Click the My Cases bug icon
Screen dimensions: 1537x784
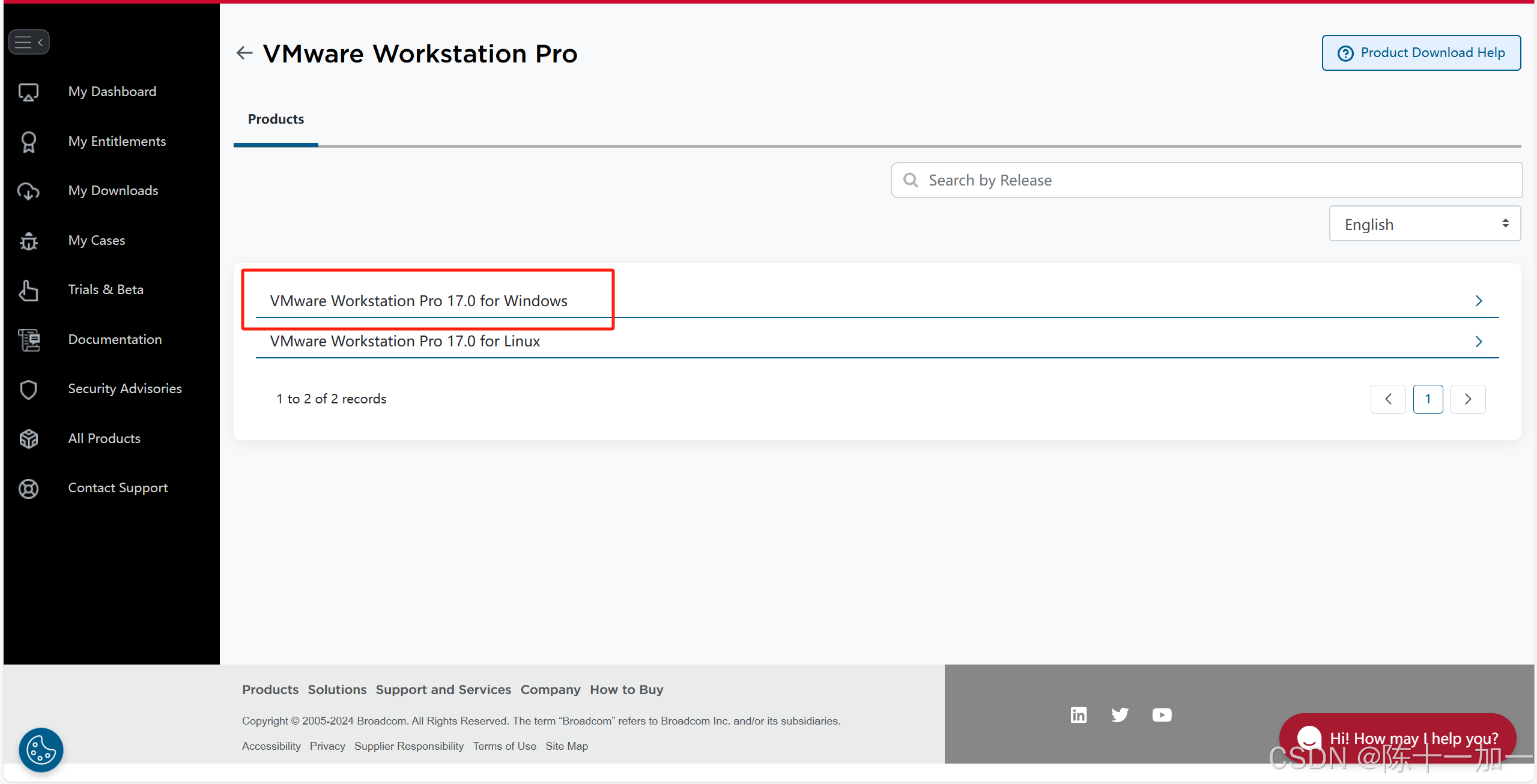(28, 241)
